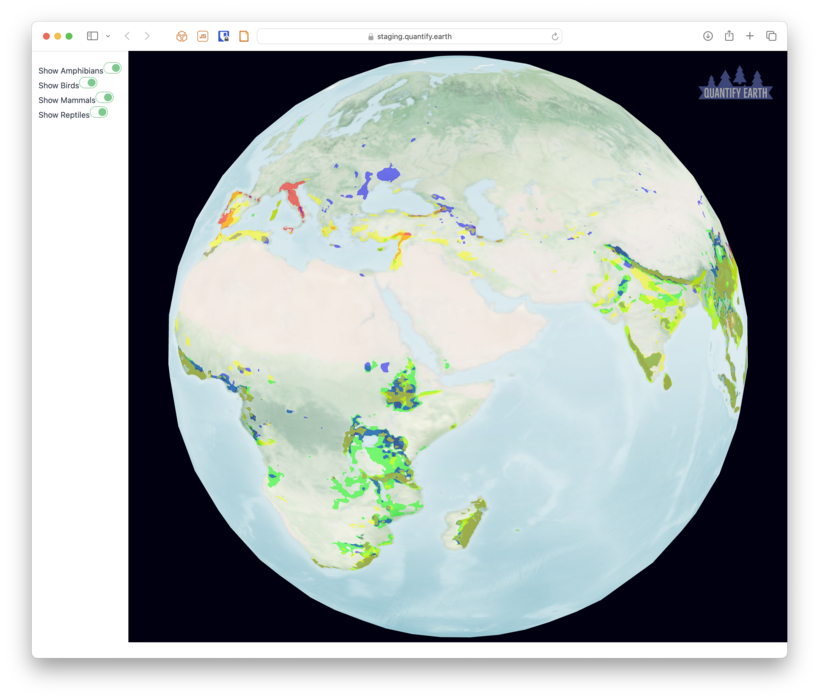
Task: Turn off the Show Mammals toggle
Action: (x=106, y=98)
